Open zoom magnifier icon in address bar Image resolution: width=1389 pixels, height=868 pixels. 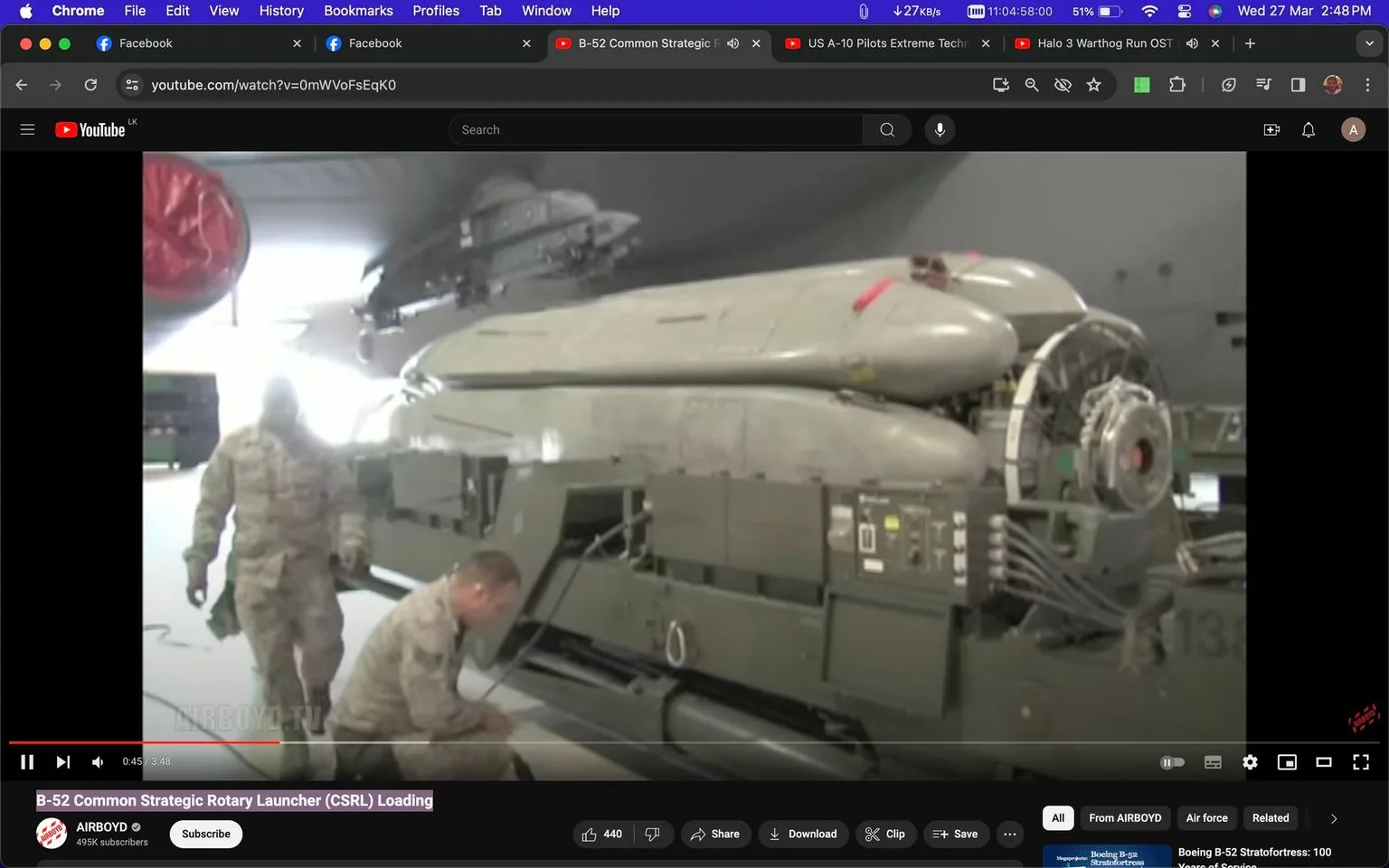click(1032, 84)
